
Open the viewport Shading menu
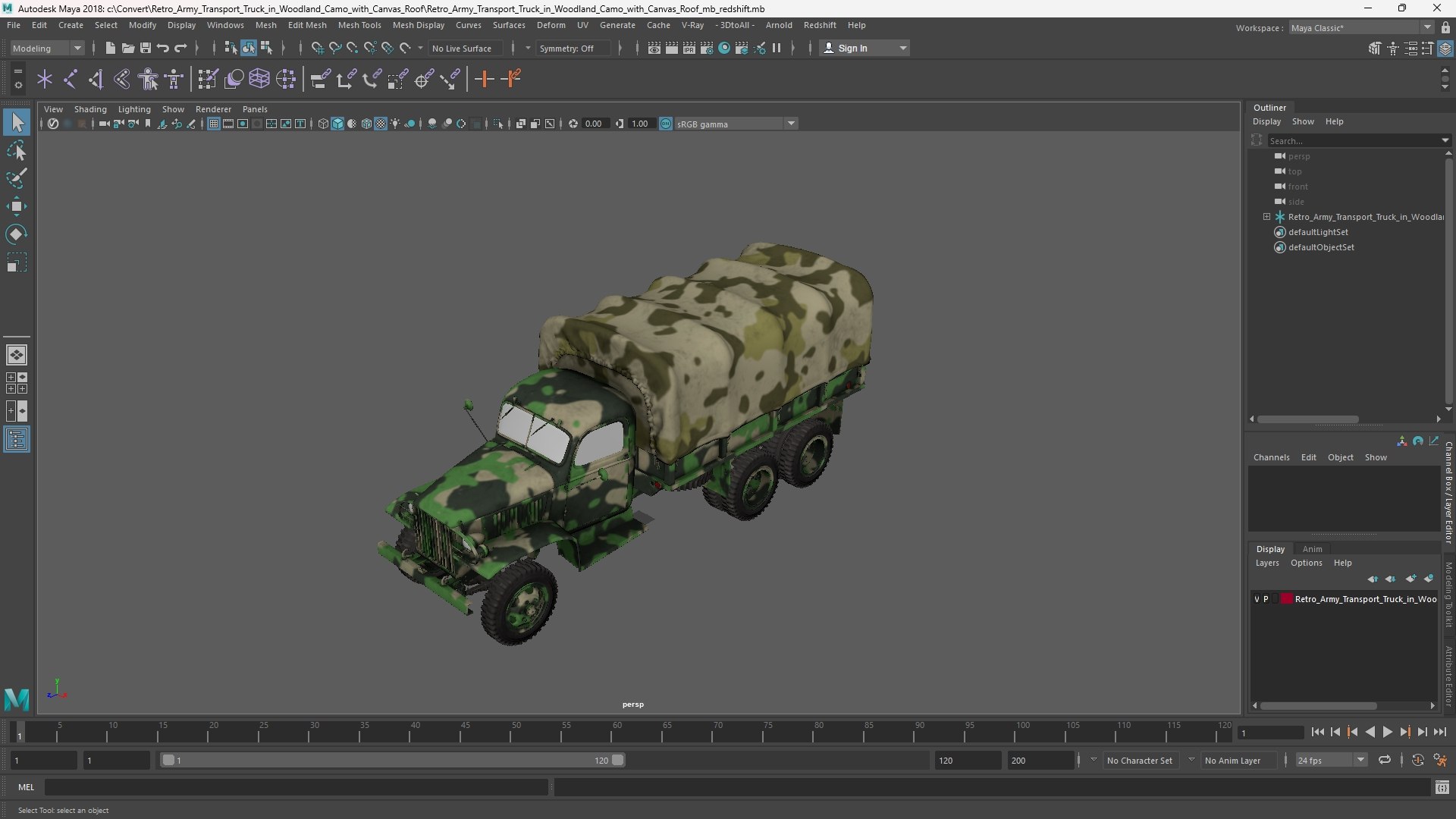pos(90,109)
